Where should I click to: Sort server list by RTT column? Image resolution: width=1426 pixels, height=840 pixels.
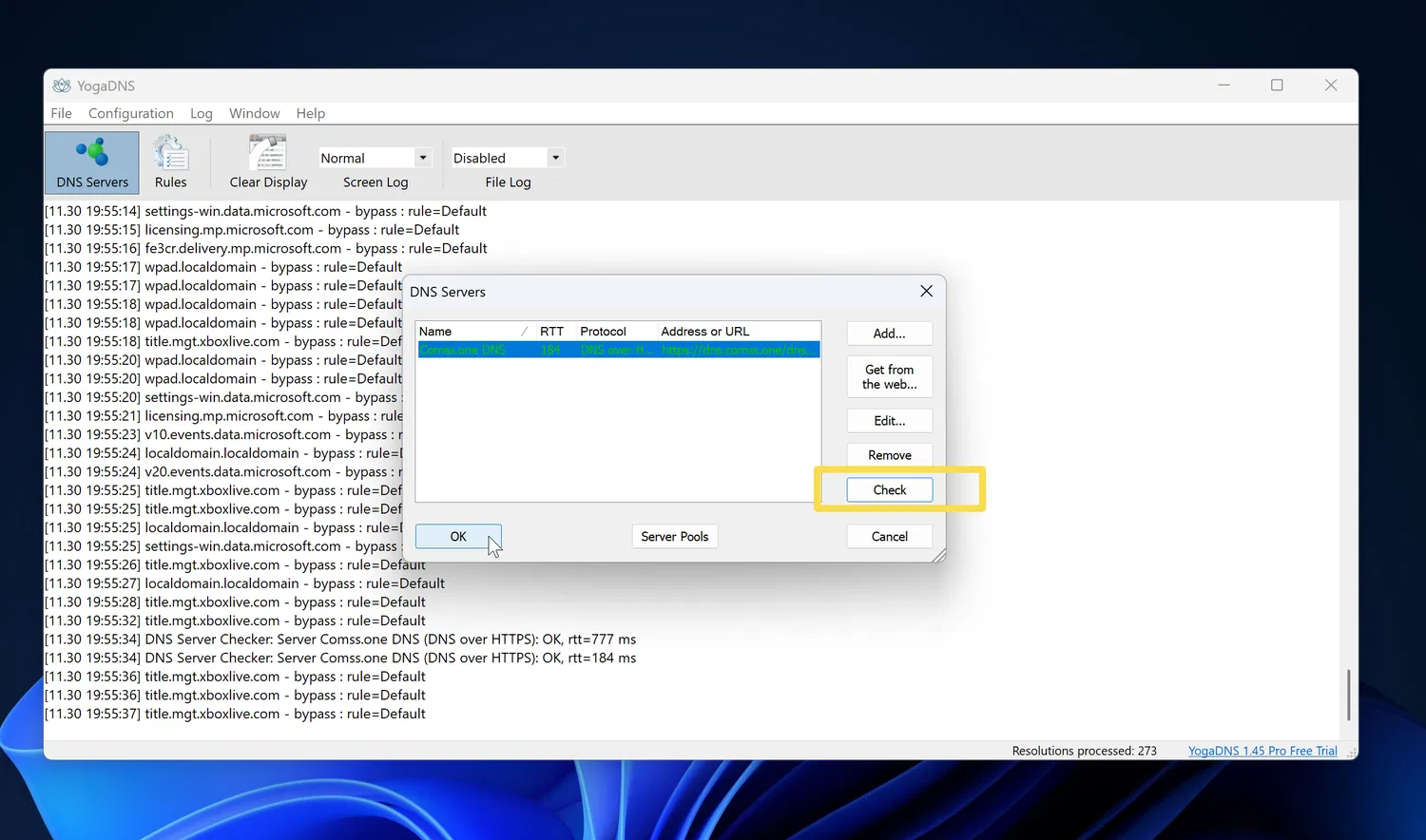click(x=555, y=332)
